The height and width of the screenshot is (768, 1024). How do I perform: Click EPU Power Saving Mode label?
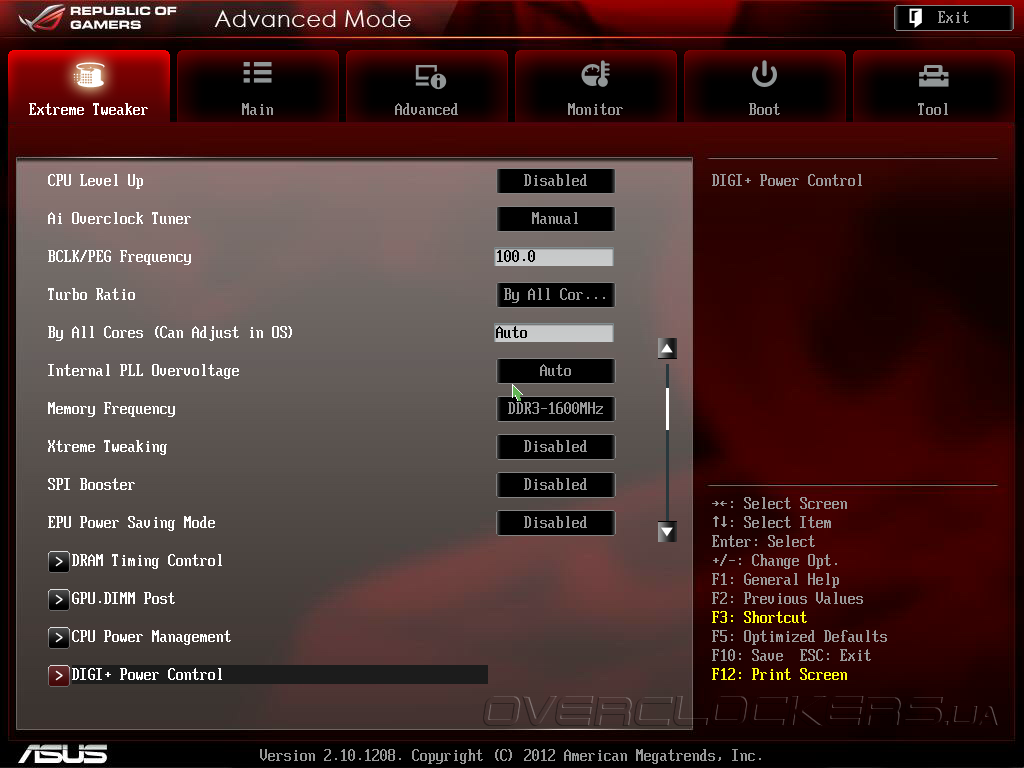coord(131,522)
